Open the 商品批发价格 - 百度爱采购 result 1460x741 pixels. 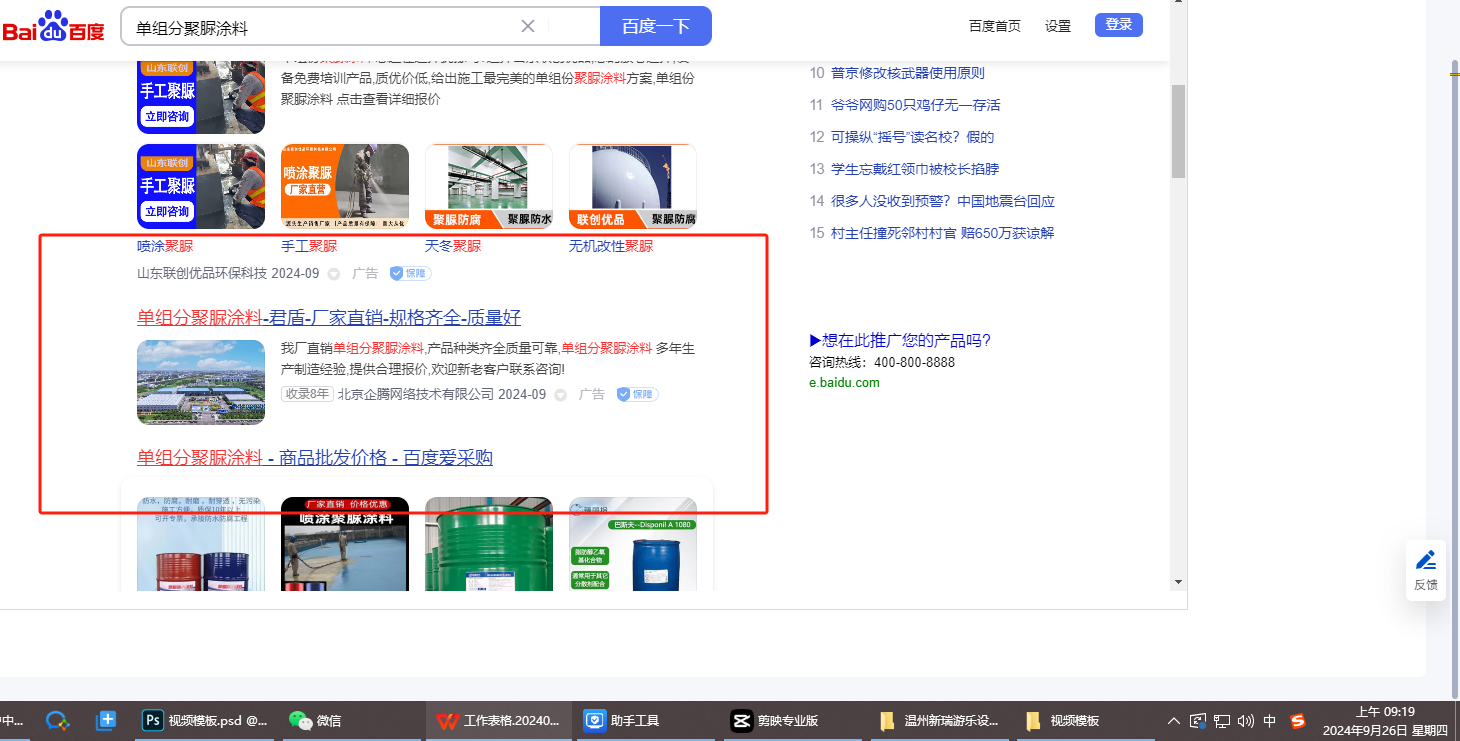315,458
